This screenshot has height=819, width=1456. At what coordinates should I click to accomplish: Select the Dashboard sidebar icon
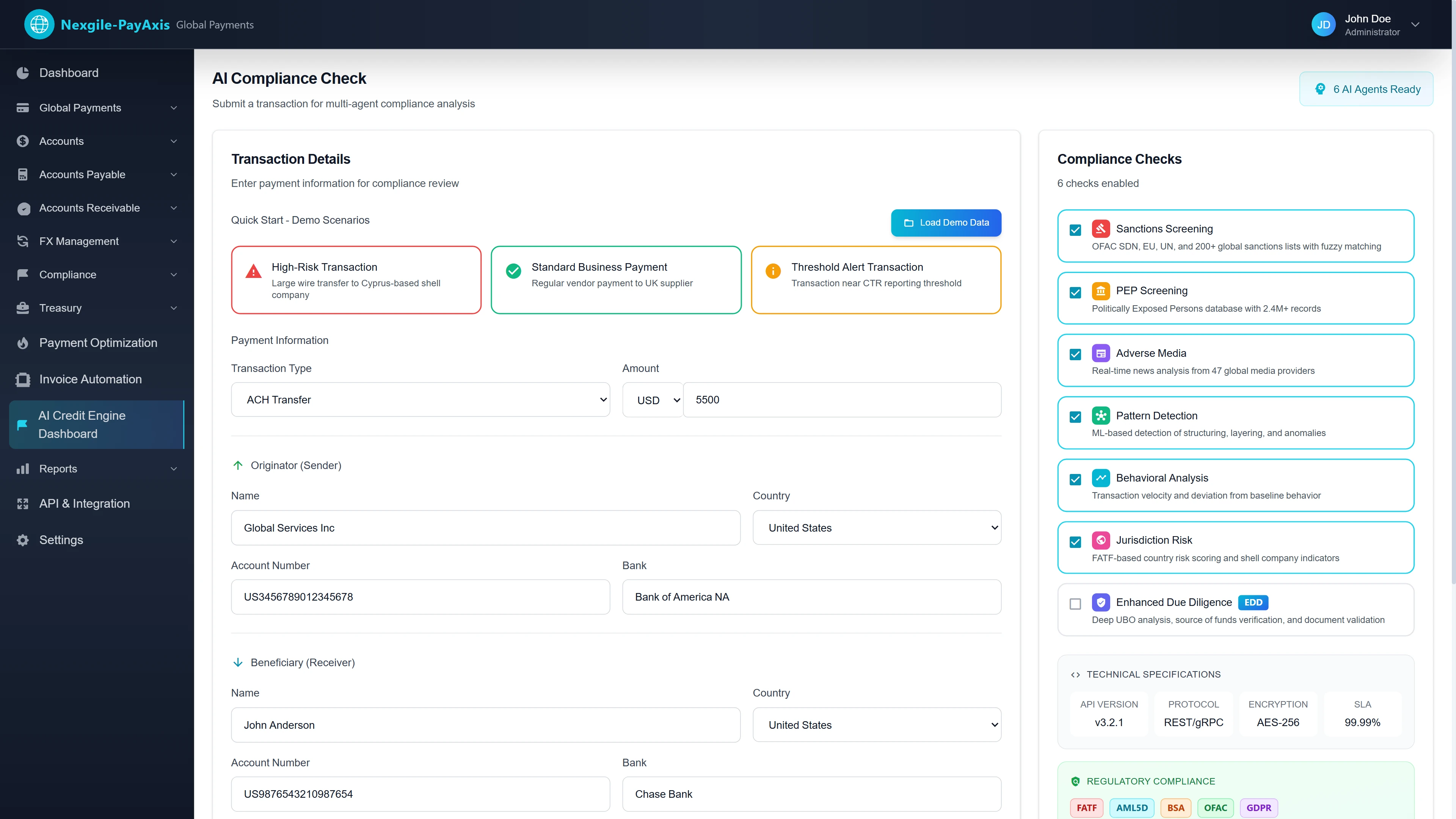coord(23,72)
